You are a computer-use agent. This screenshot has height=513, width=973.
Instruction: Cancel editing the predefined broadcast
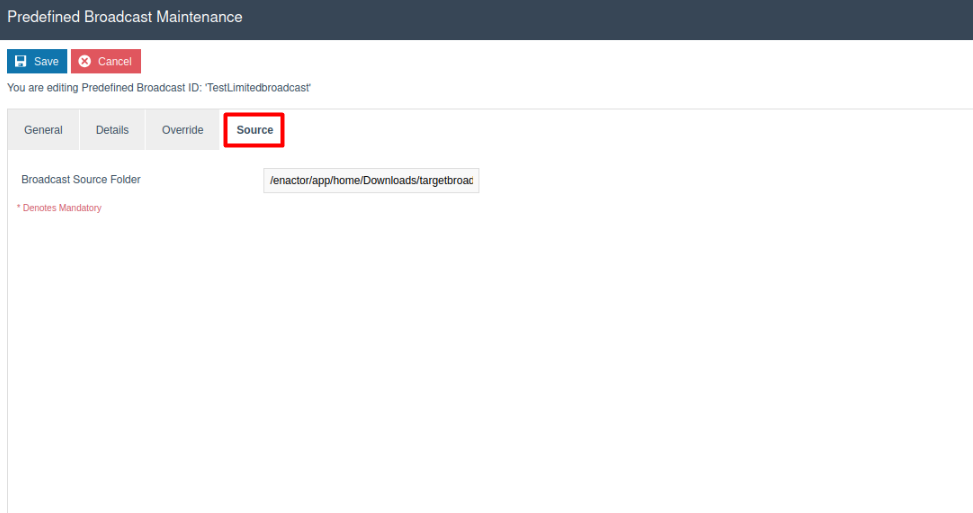coord(106,61)
